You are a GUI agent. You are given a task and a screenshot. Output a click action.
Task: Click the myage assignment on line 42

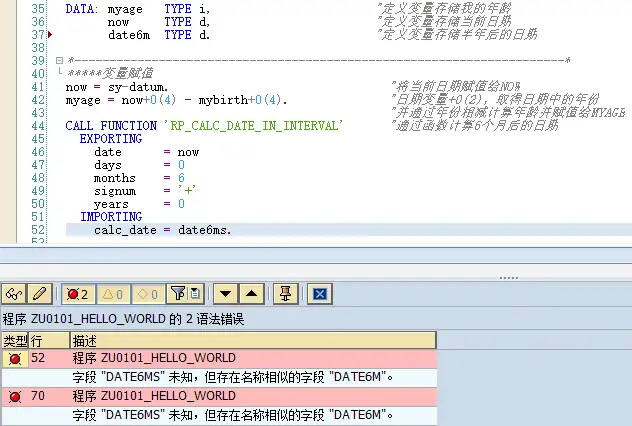(83, 100)
